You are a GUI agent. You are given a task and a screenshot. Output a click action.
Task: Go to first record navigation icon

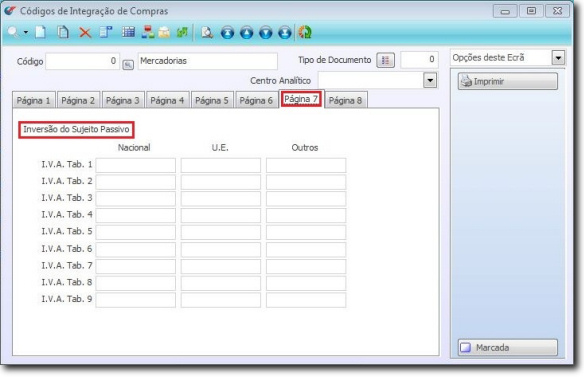(x=227, y=33)
